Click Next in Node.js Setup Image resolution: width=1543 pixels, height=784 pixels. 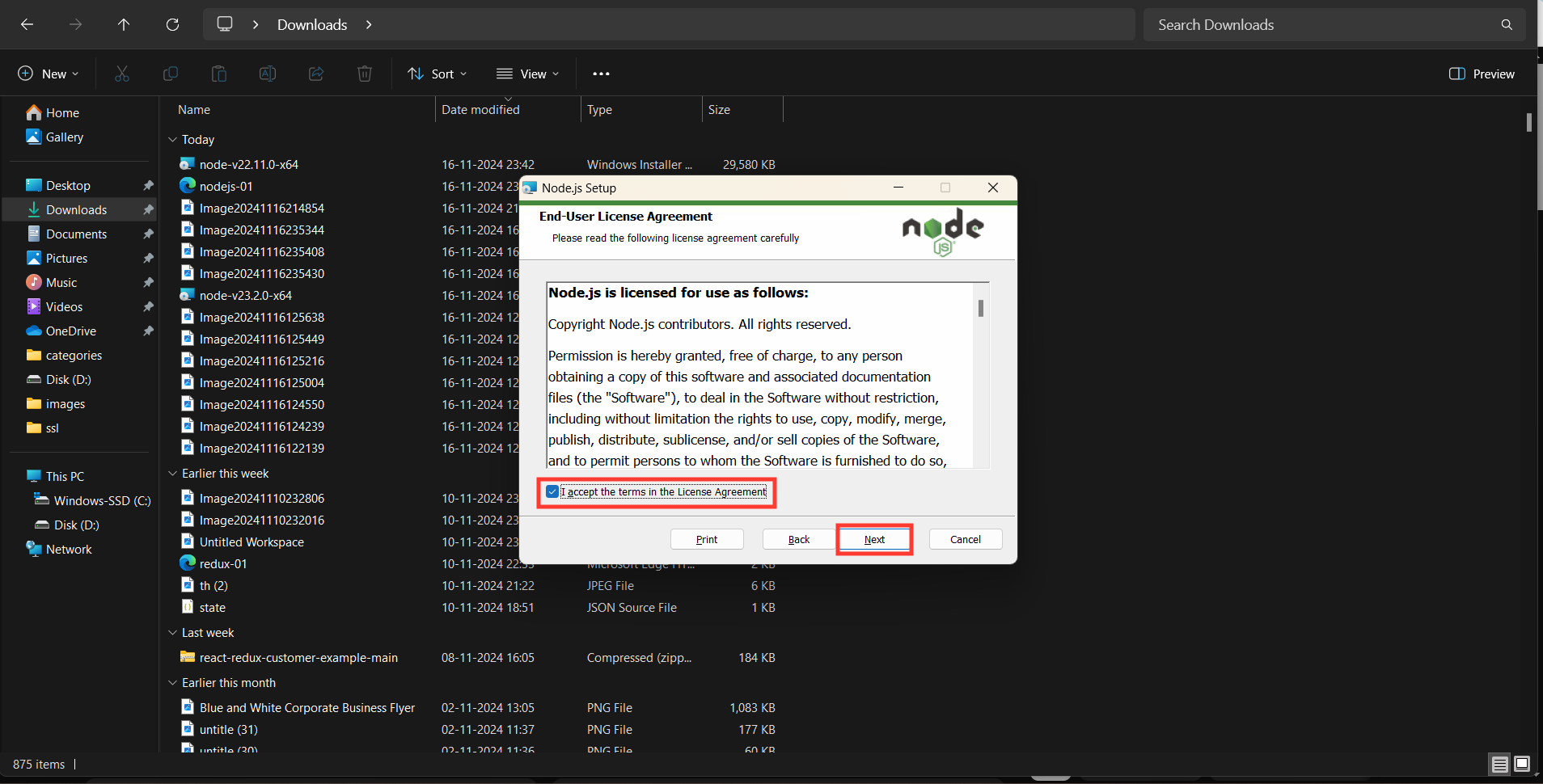(x=874, y=539)
